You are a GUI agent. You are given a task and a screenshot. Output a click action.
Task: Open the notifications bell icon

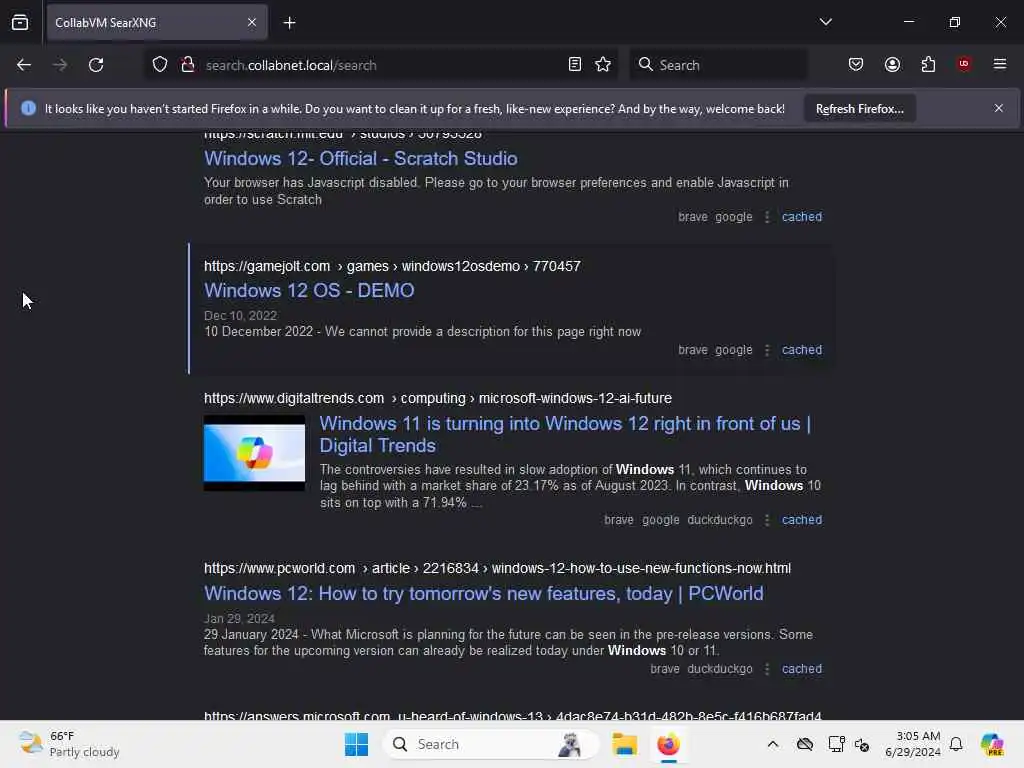[x=956, y=744]
